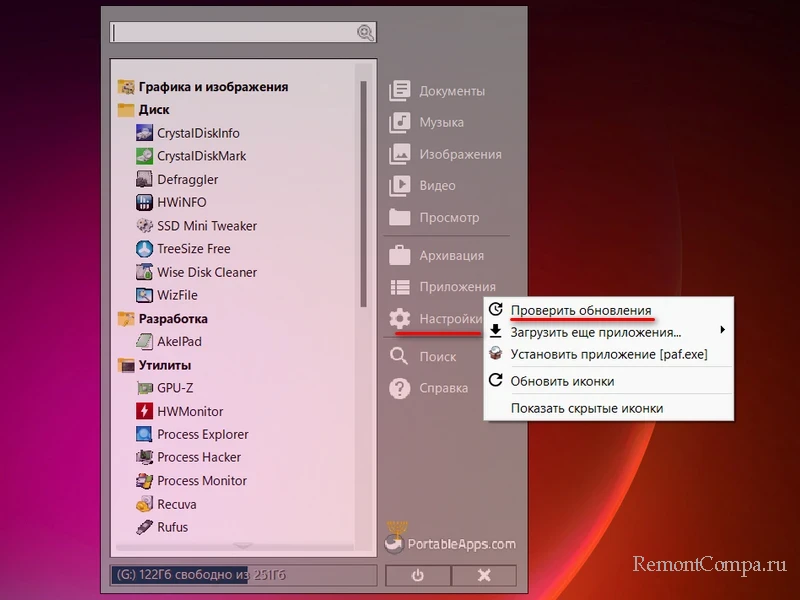Open the Defraggler app
Screen dimensions: 800x600
[x=186, y=180]
